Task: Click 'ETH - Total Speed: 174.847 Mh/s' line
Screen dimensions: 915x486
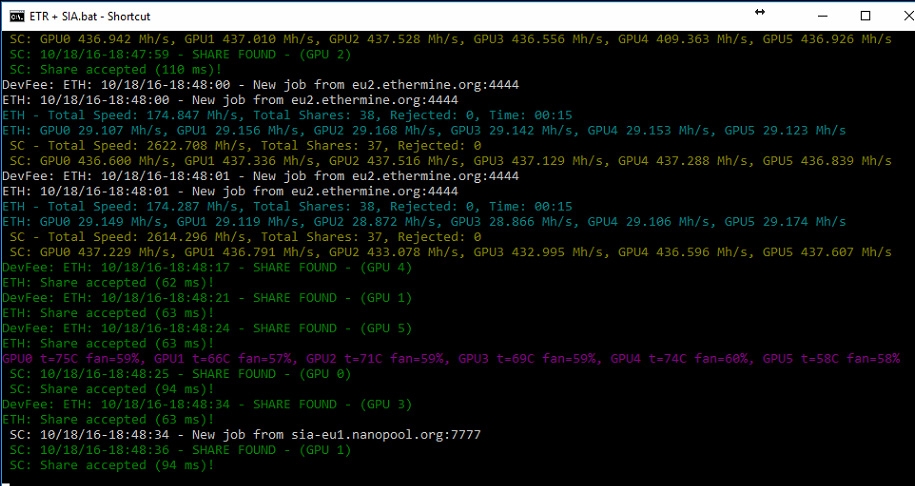Action: [287, 115]
